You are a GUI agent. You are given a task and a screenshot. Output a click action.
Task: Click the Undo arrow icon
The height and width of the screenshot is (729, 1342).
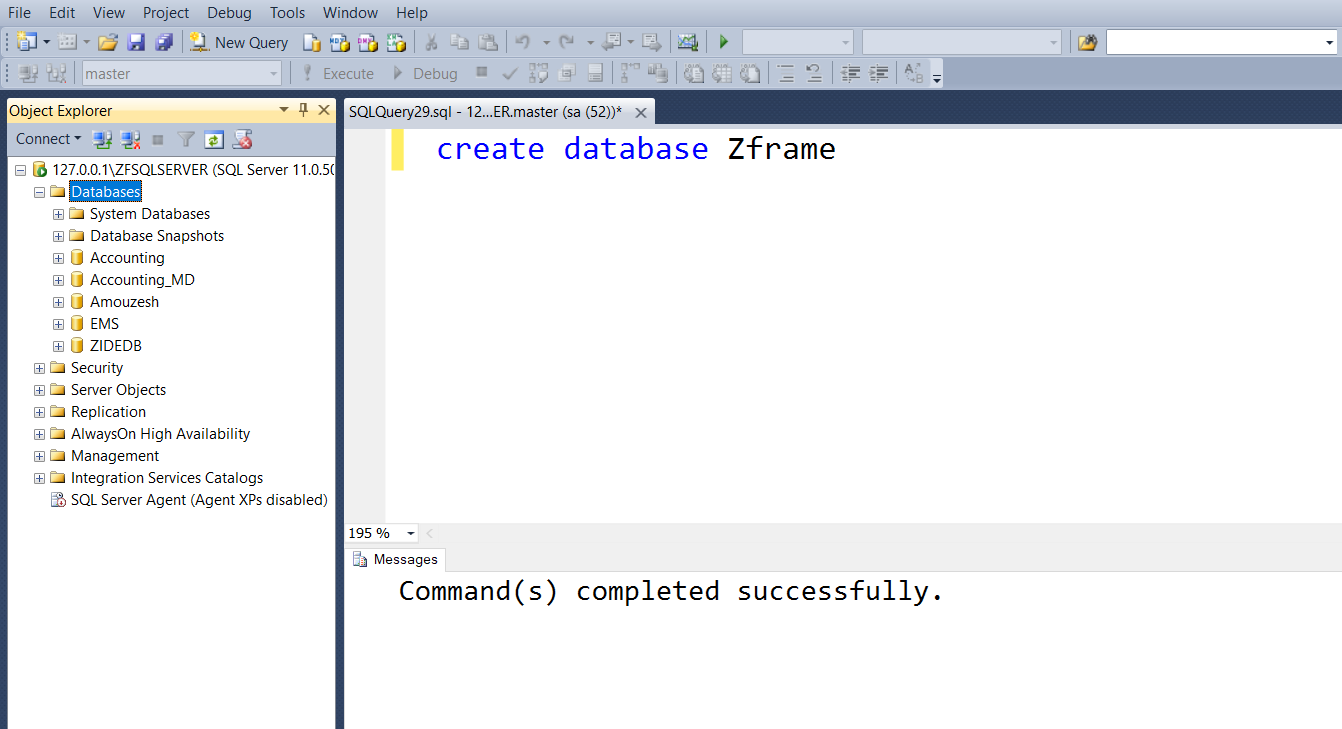pos(522,42)
